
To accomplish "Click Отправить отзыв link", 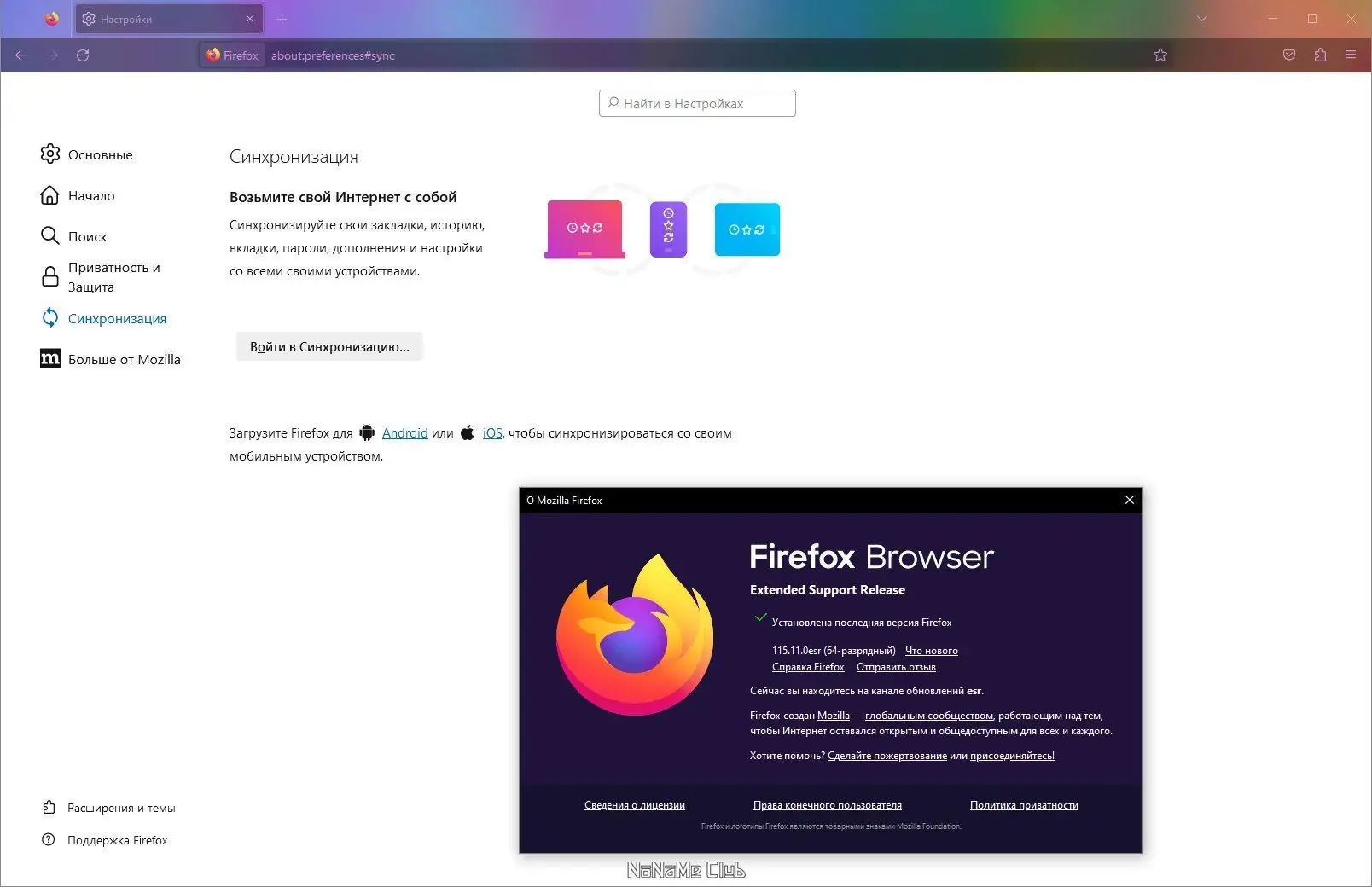I will (x=896, y=667).
